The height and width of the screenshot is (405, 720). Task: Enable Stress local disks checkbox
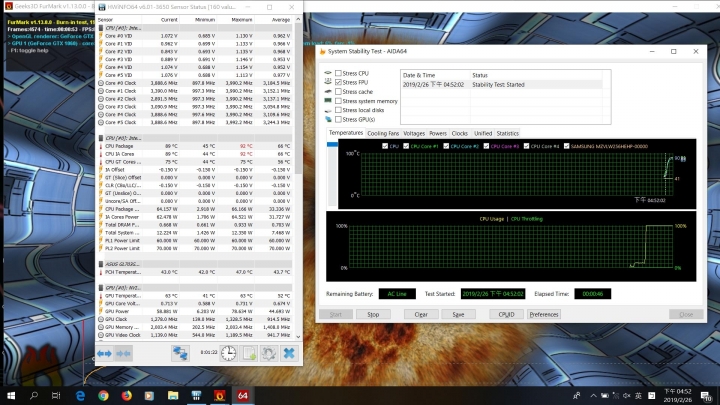pos(338,110)
